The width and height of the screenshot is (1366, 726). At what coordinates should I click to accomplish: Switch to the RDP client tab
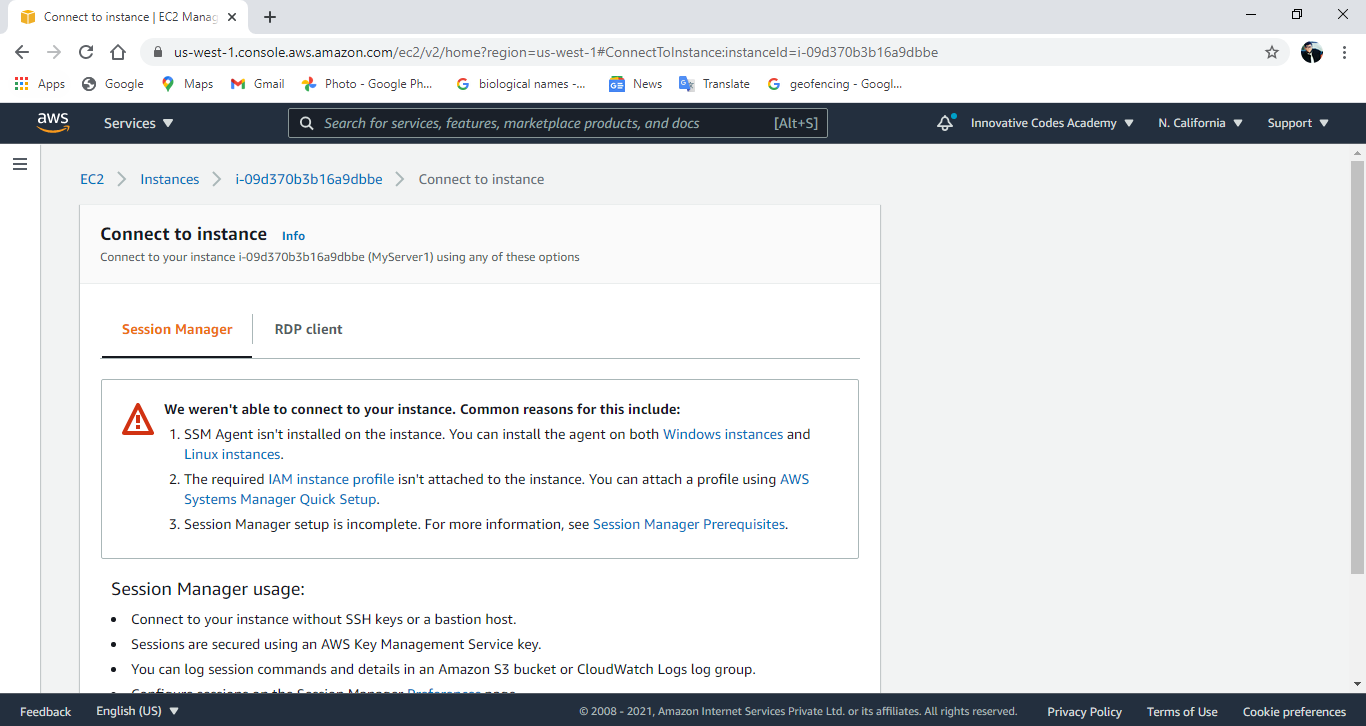pos(308,328)
